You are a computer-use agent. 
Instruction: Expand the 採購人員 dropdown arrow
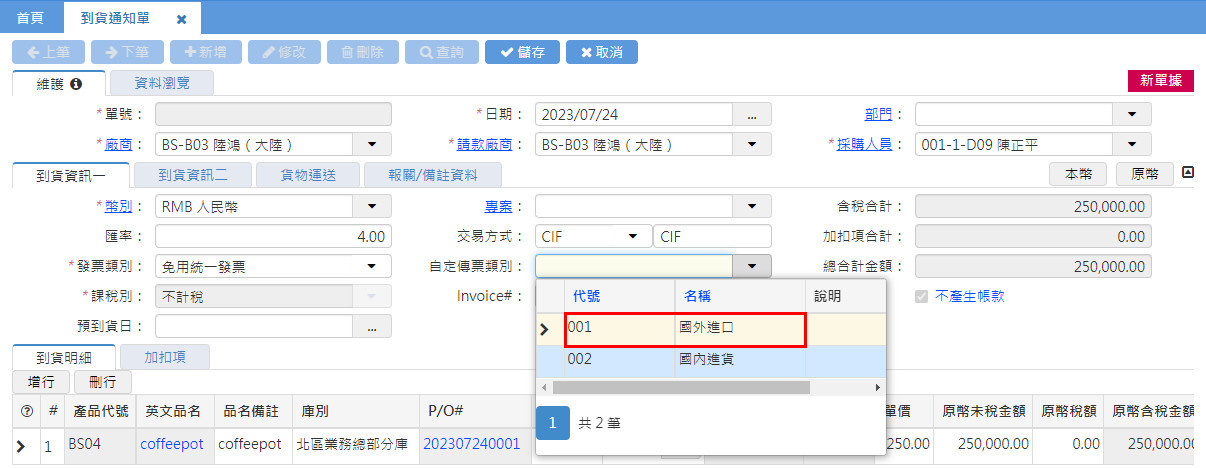coord(1132,145)
